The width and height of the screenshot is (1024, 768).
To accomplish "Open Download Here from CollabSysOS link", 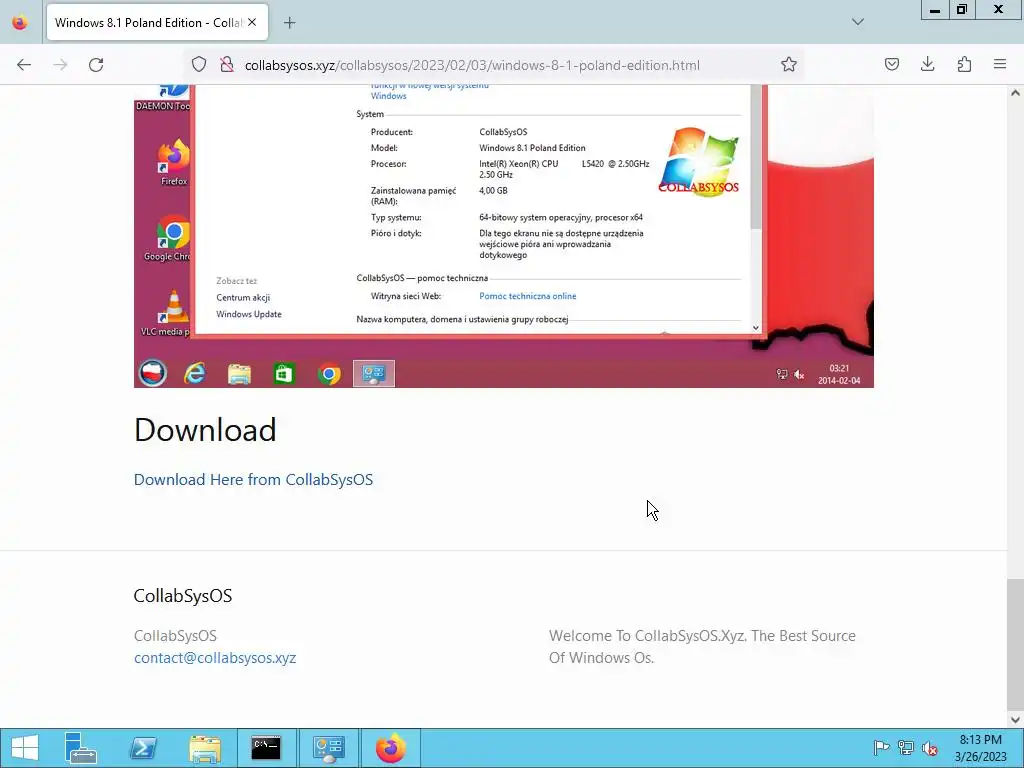I will coord(253,479).
